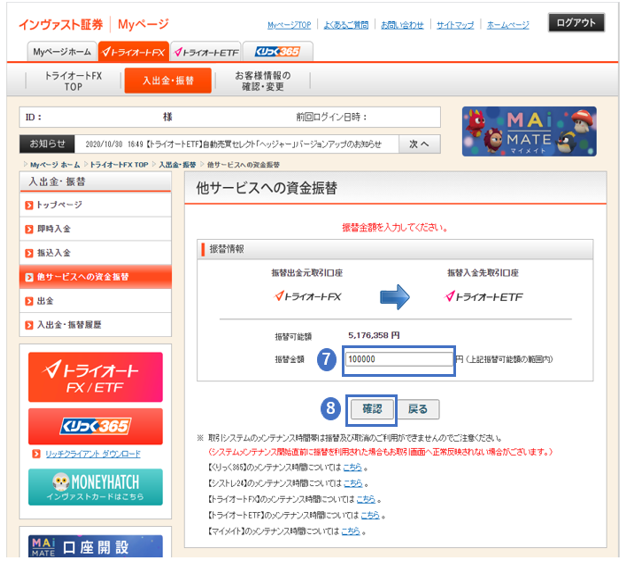
Task: Click arrow icon beside リッチクライアント ダウンロード
Action: pos(36,454)
